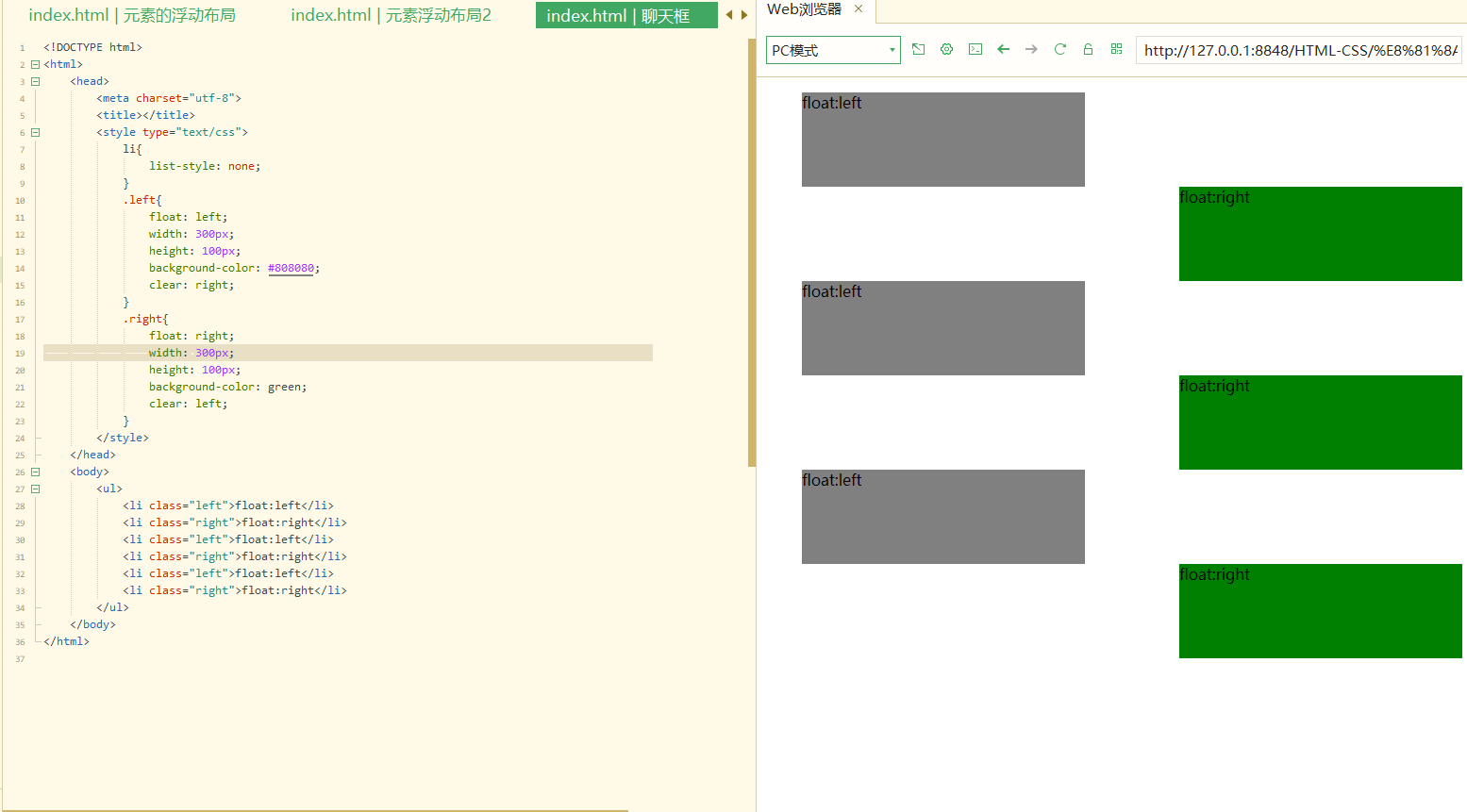
Task: Click the QR code grid icon
Action: point(1116,49)
